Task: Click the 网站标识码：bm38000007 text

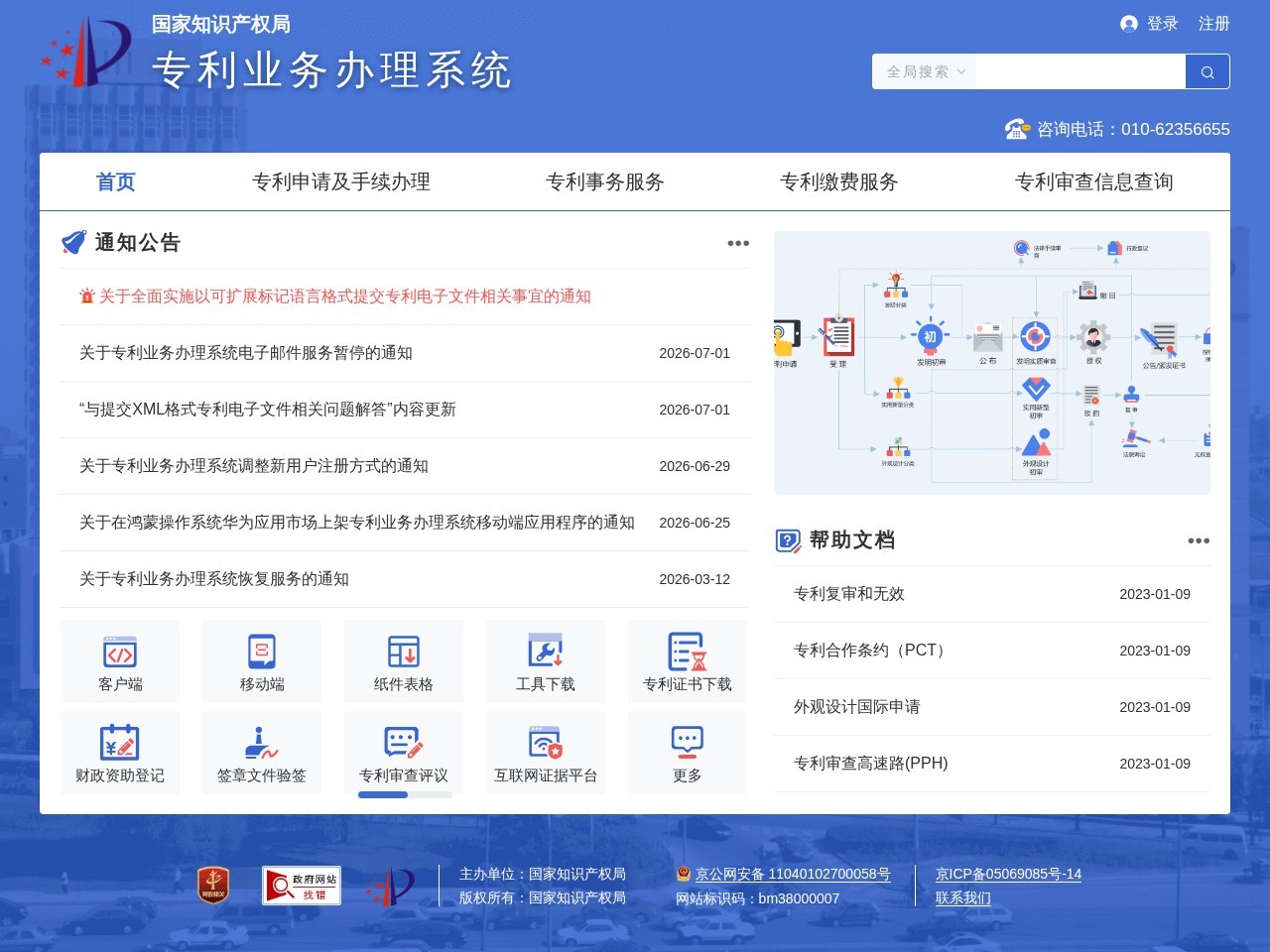Action: (758, 898)
